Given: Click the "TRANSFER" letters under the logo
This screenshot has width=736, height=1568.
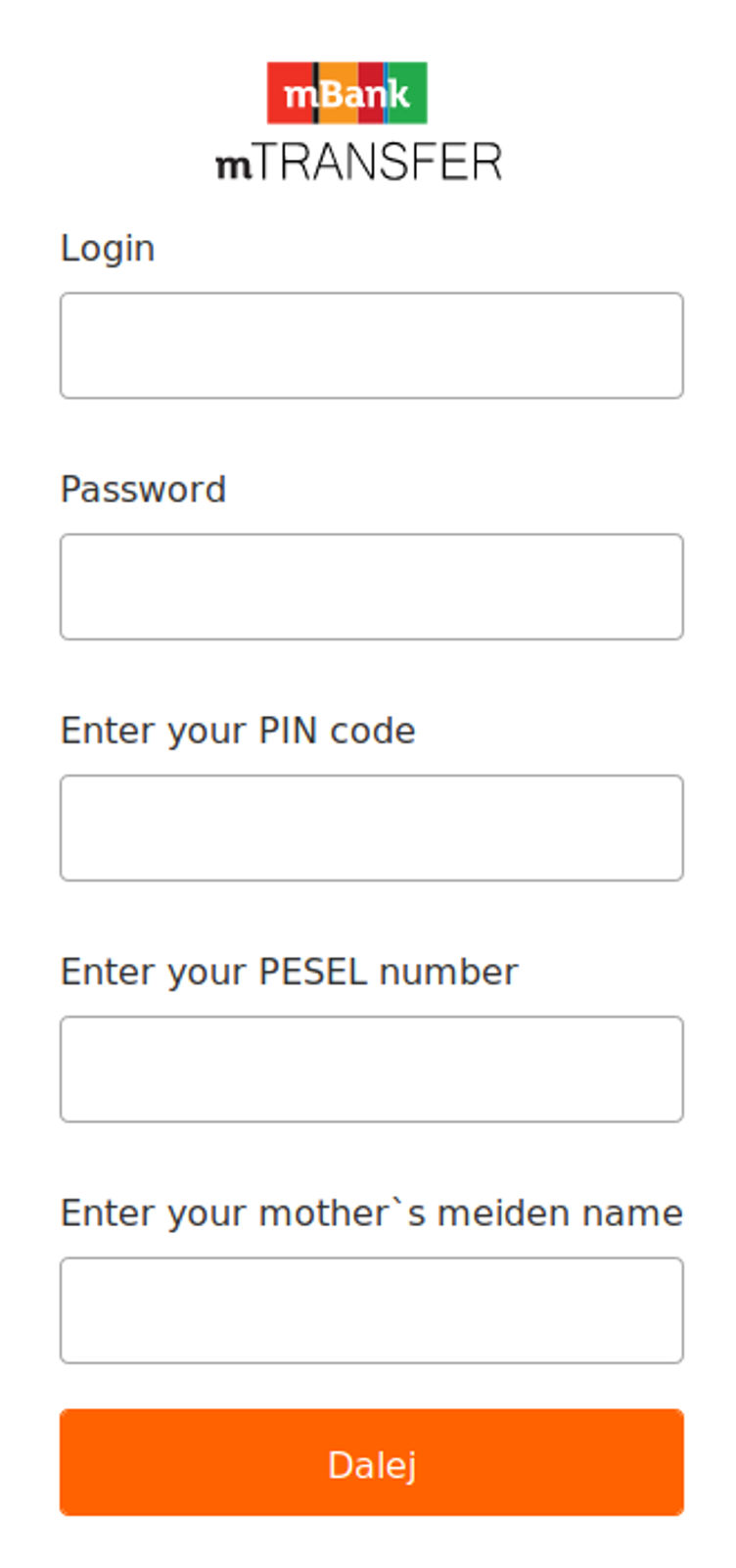Looking at the screenshot, I should pos(378,163).
